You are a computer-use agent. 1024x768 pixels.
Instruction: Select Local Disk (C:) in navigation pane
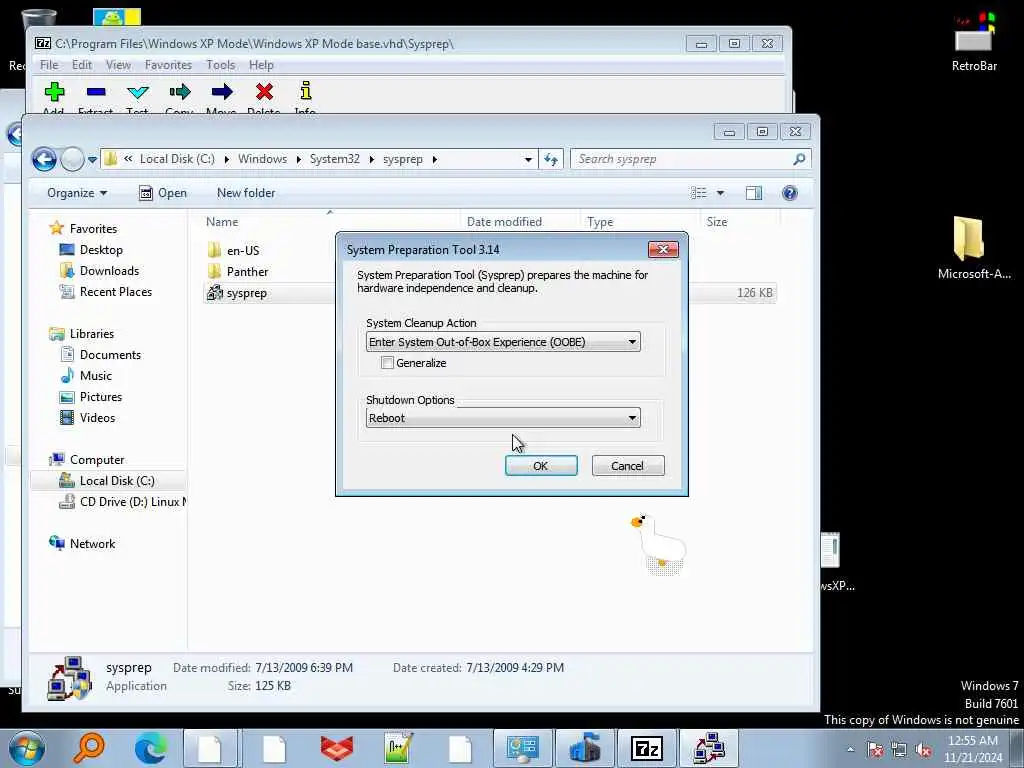click(x=108, y=481)
